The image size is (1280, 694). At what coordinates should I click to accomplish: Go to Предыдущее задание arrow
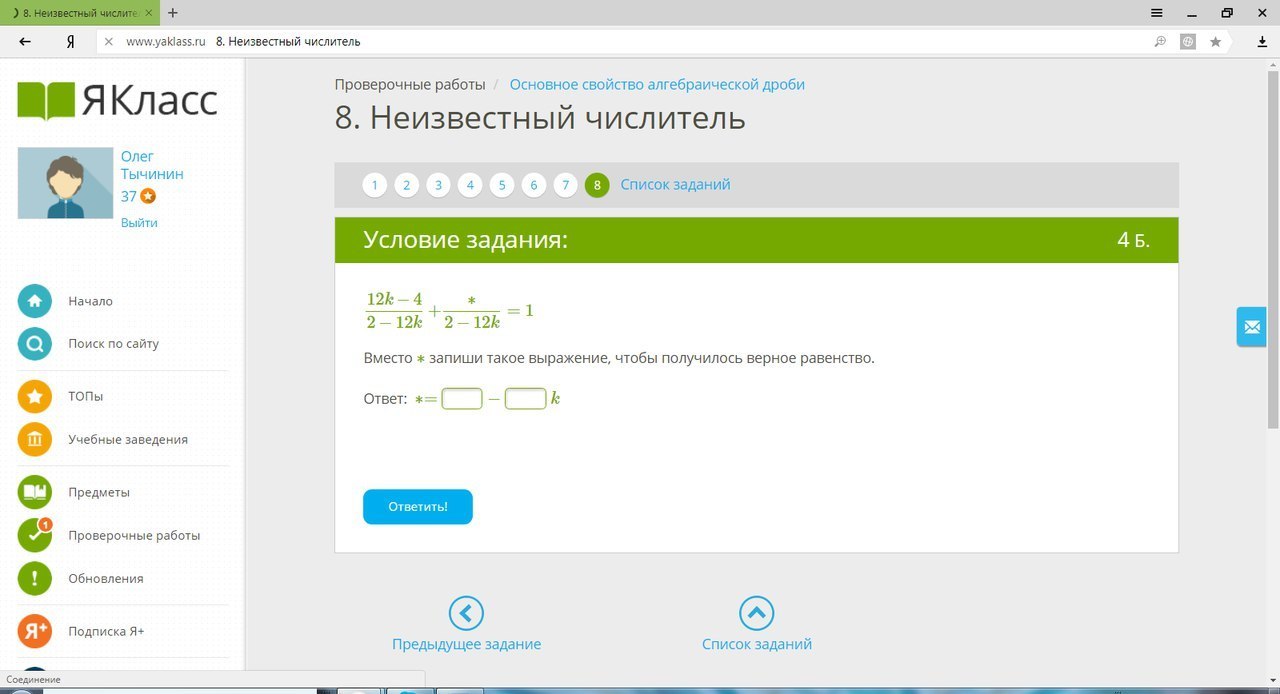(x=466, y=613)
